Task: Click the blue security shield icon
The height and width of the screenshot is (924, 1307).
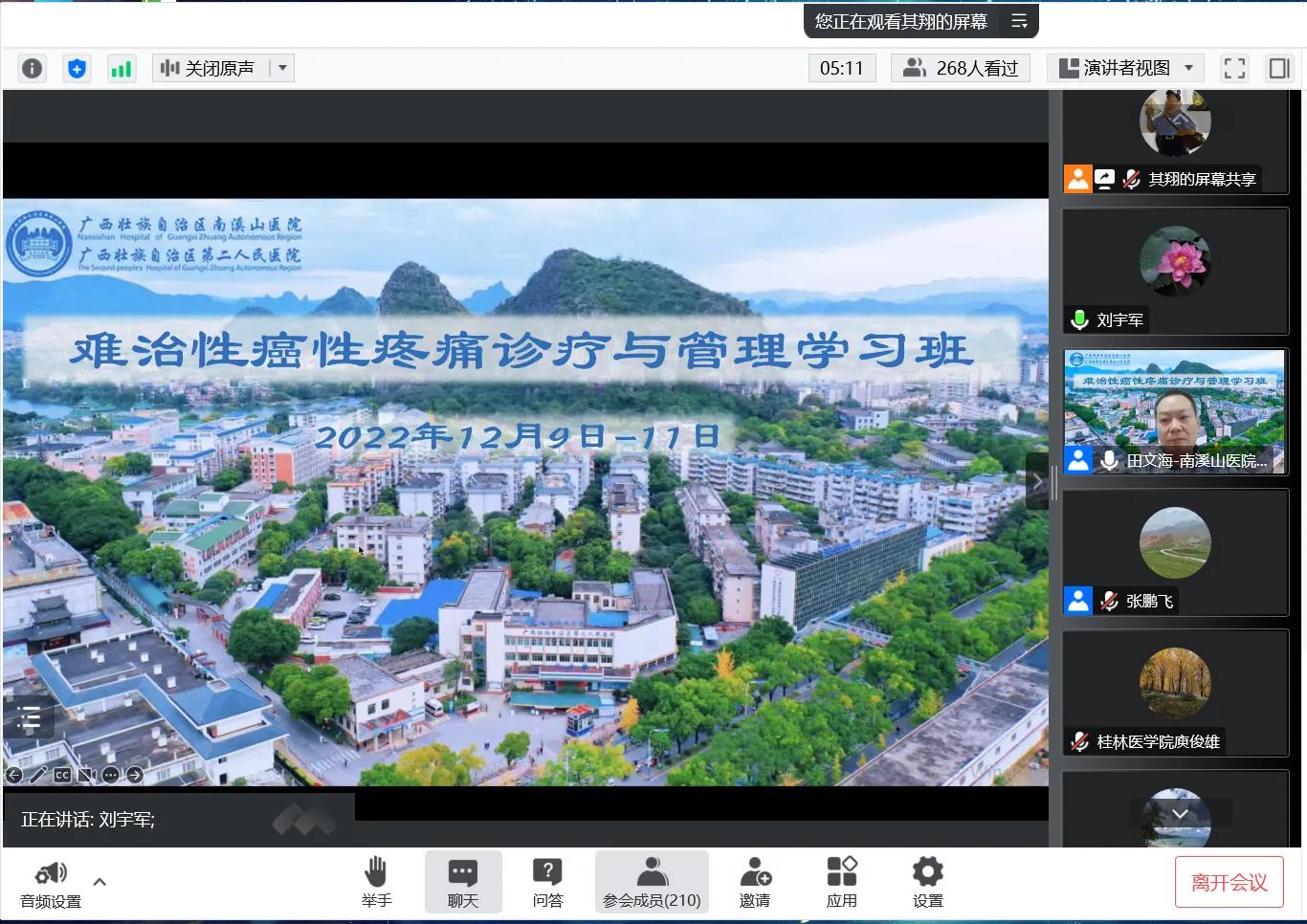Action: (x=77, y=68)
